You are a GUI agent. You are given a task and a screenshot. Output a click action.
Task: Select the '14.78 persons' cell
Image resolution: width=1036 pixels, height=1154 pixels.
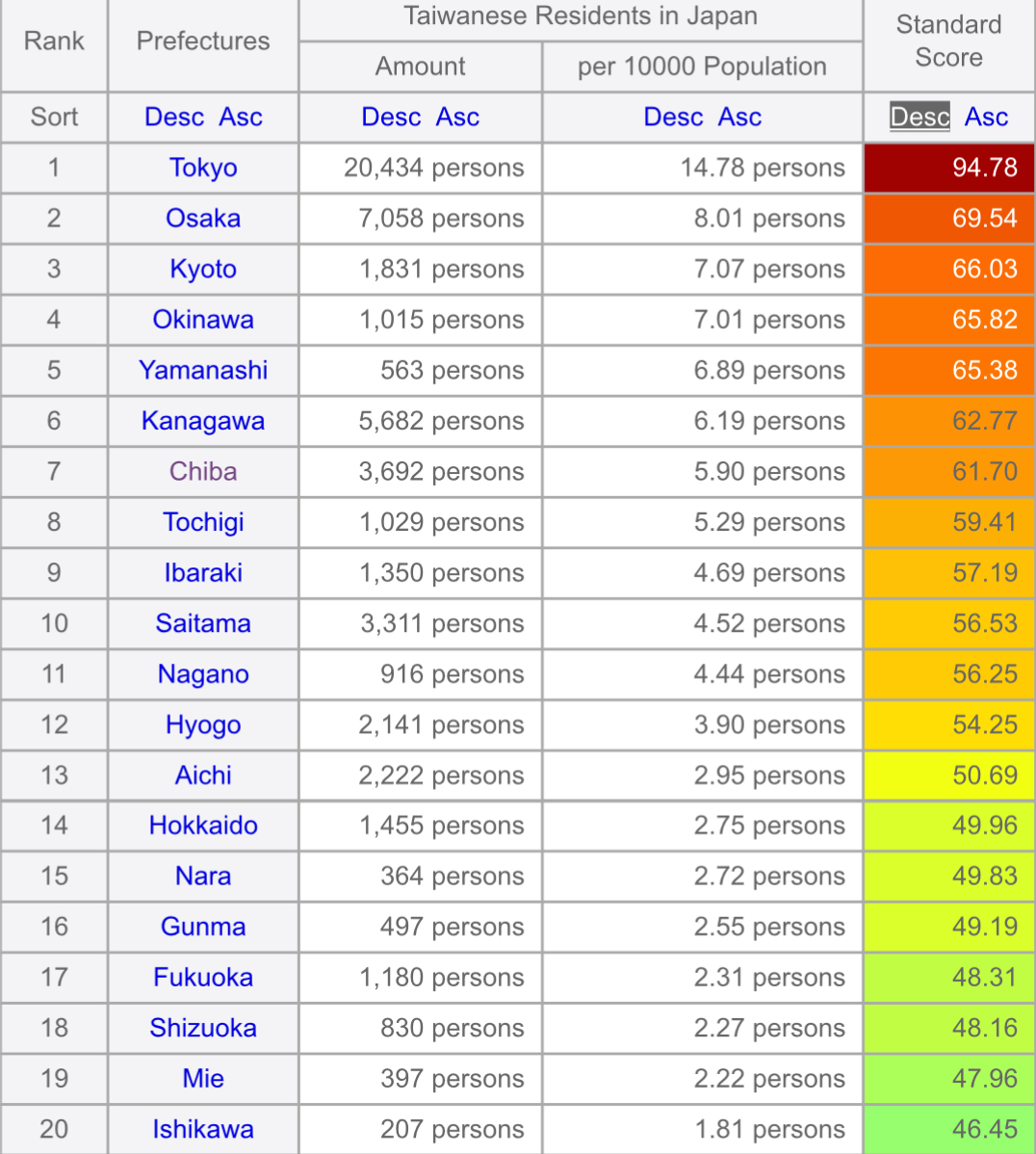703,168
